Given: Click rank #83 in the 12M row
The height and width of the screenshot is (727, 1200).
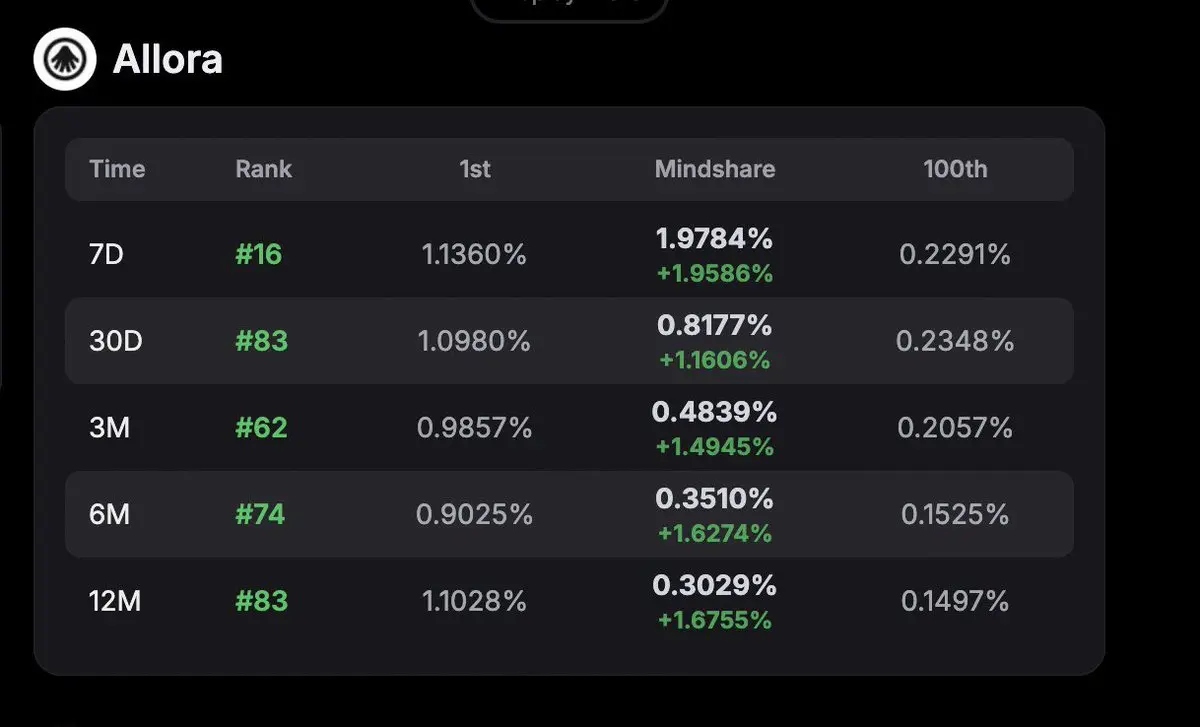Looking at the screenshot, I should tap(261, 601).
